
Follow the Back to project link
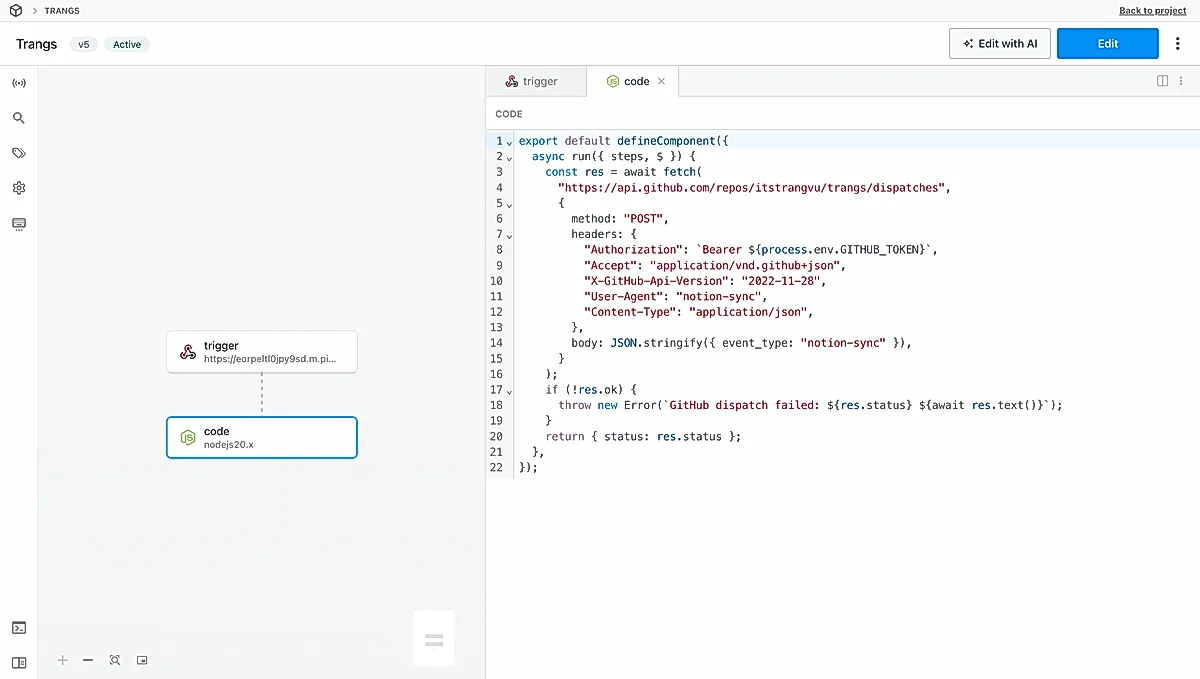(1152, 11)
